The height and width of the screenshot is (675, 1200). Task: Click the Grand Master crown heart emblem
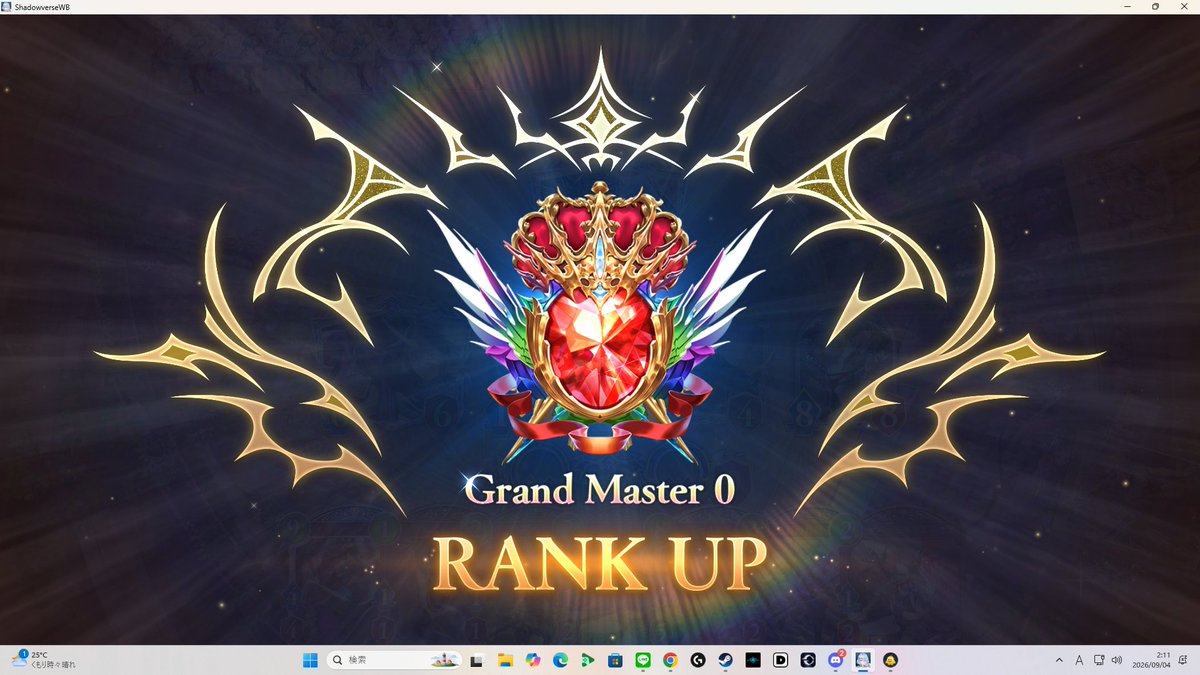click(x=599, y=325)
